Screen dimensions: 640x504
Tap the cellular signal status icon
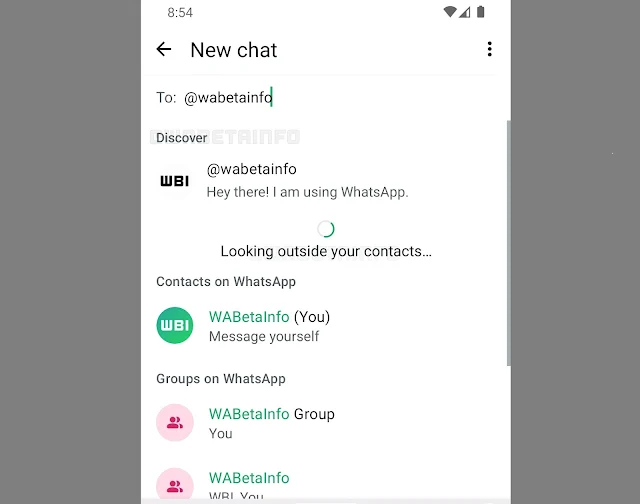click(x=464, y=13)
